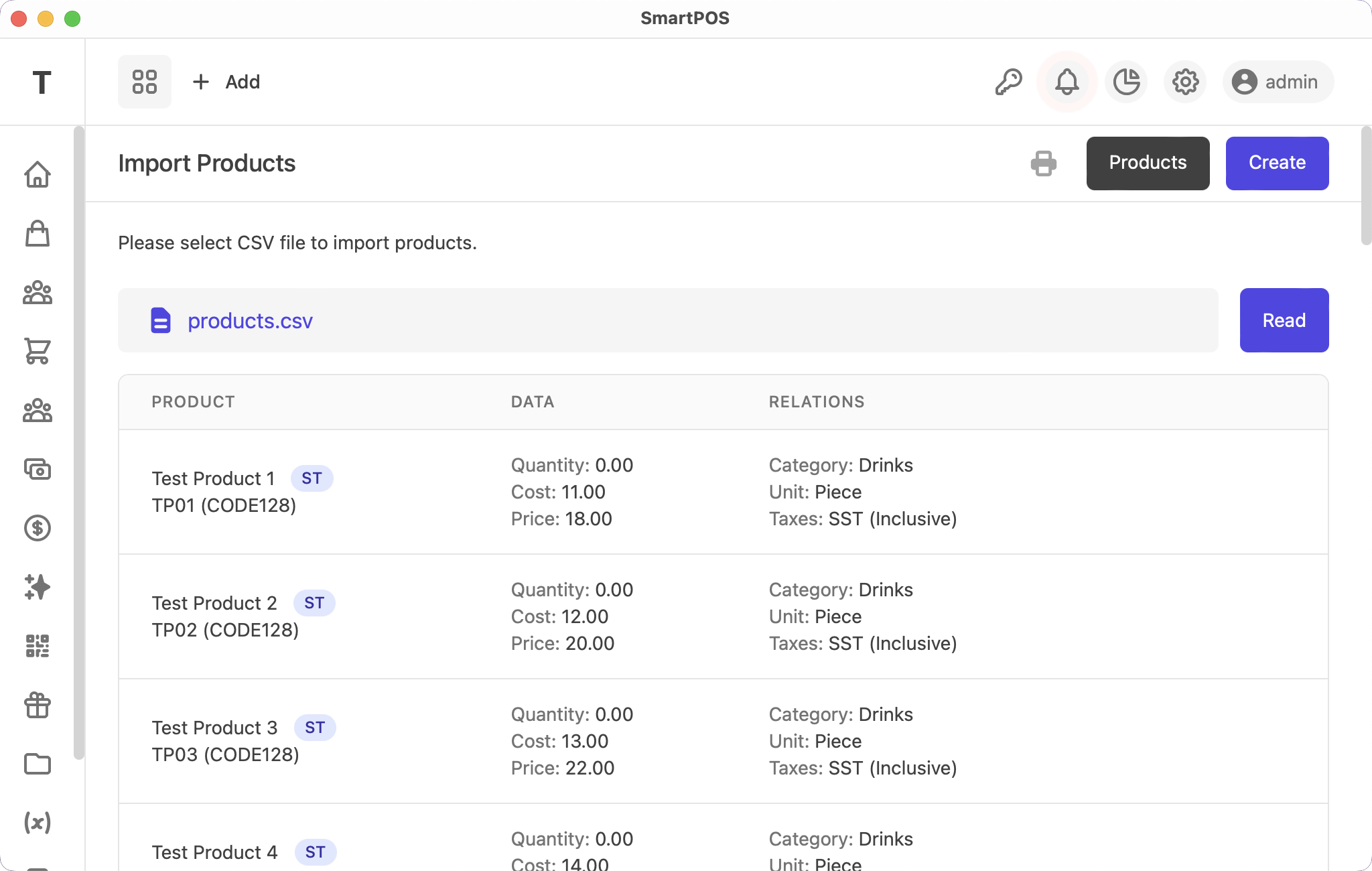Open the Home dashboard icon
Image resolution: width=1372 pixels, height=871 pixels.
(x=38, y=174)
